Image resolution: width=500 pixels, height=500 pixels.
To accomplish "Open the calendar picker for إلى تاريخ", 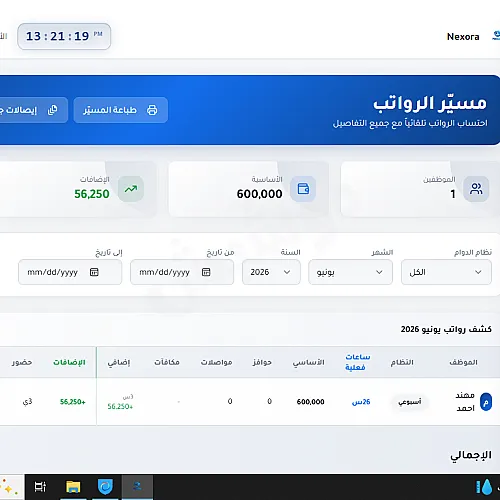I will (x=94, y=272).
